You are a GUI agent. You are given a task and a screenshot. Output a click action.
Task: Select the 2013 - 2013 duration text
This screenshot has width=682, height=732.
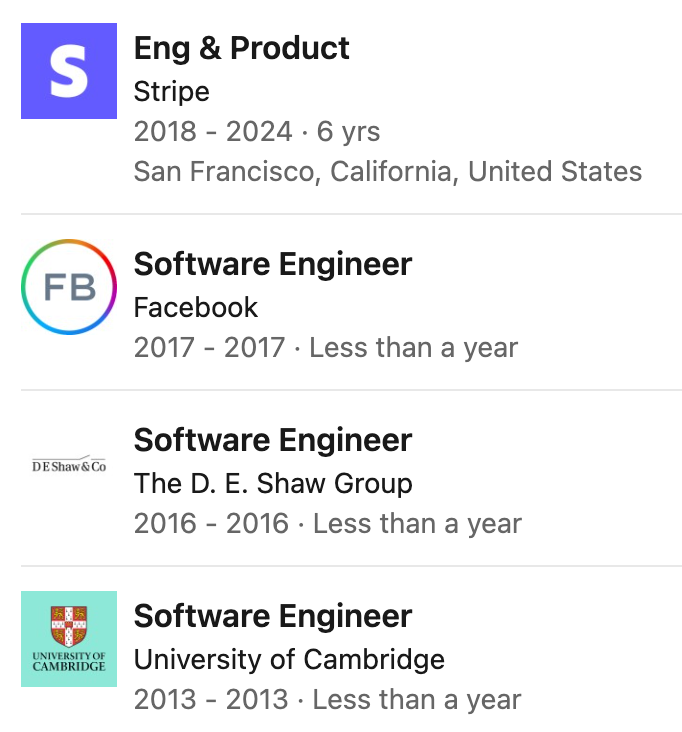tap(327, 699)
